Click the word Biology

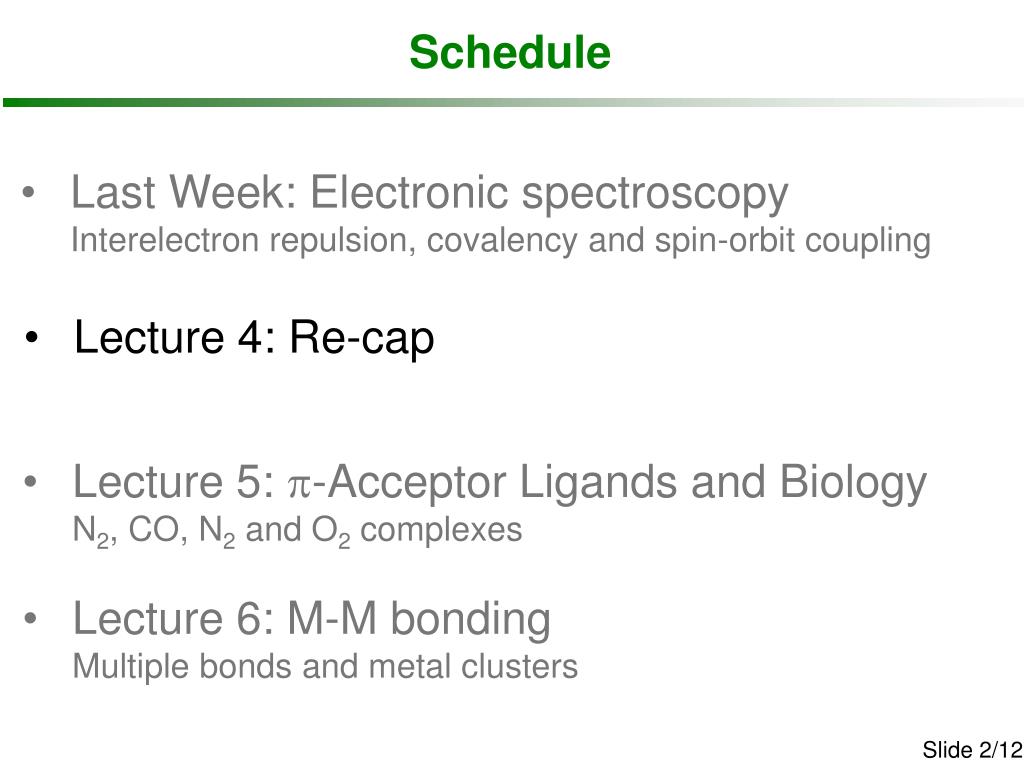(854, 484)
